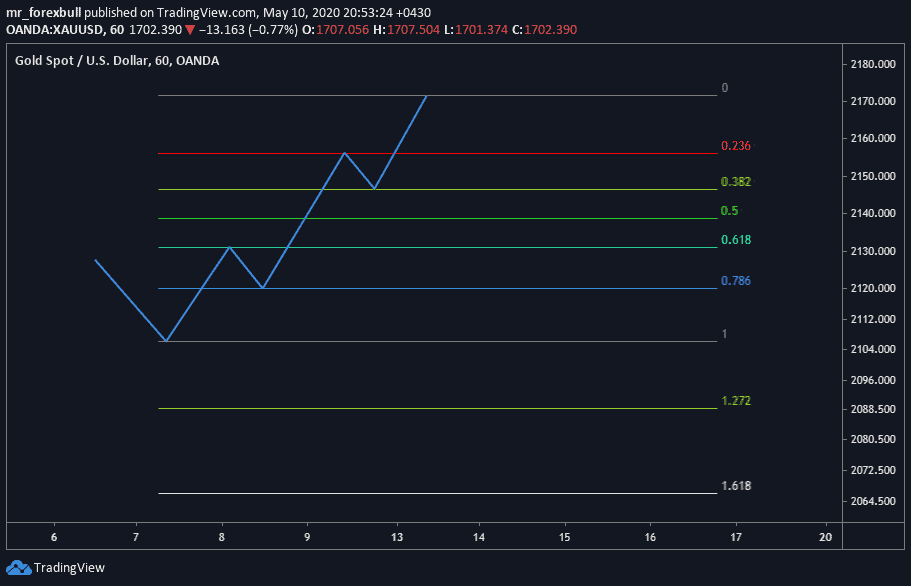Click the TradingView cloud logo icon
Viewport: 911px width, 586px height.
[x=19, y=568]
